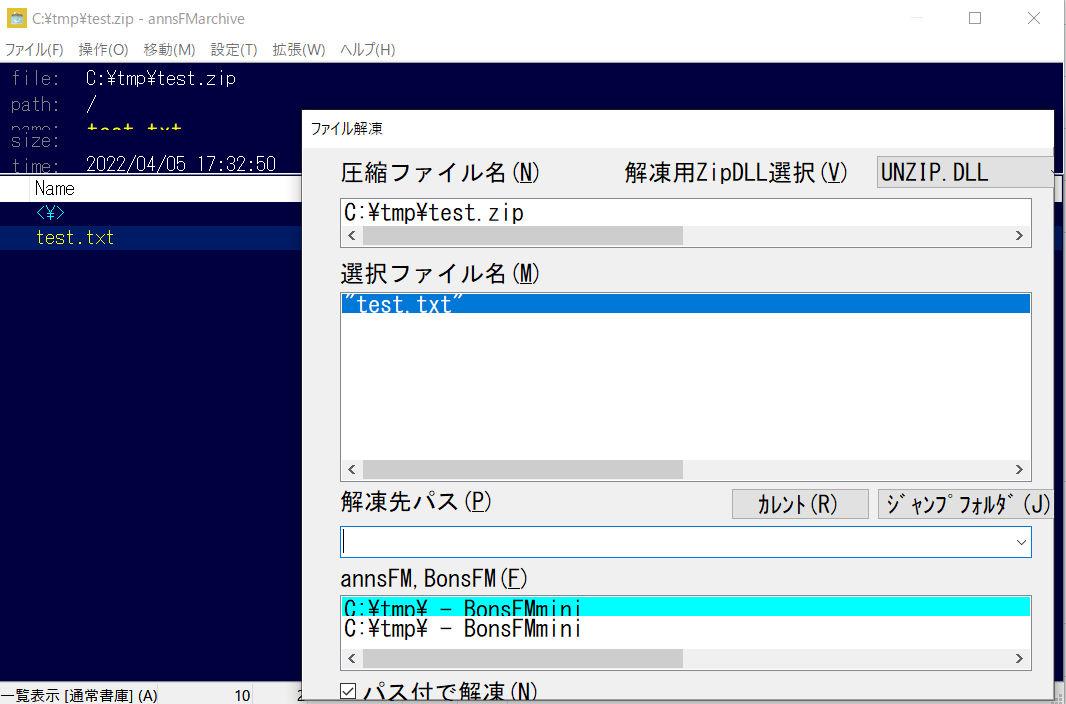Screen dimensions: 1066x704
Task: Open the ヘルプ(H) menu
Action: coord(367,49)
